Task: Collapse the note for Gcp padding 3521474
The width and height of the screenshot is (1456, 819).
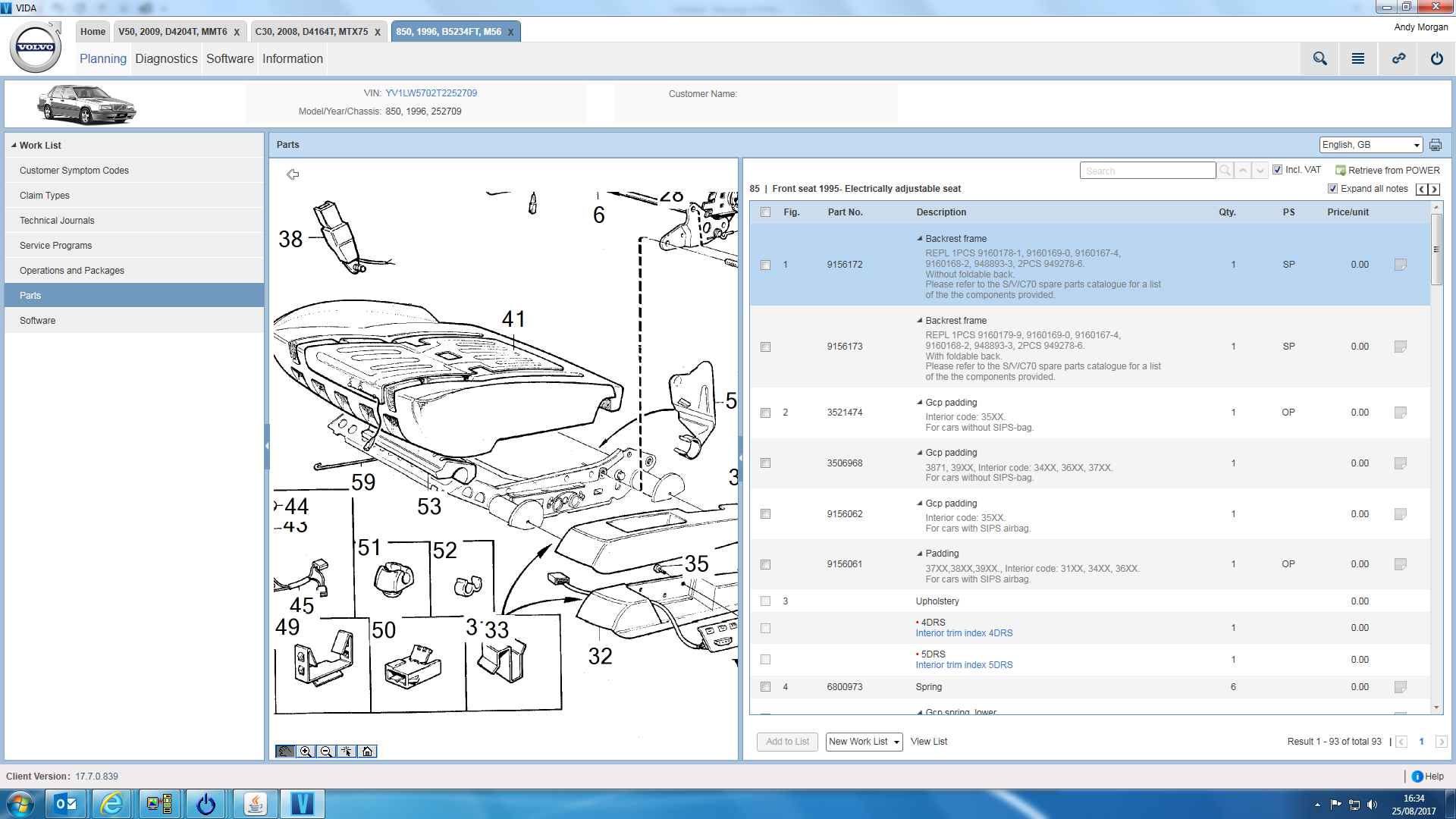Action: pos(920,403)
